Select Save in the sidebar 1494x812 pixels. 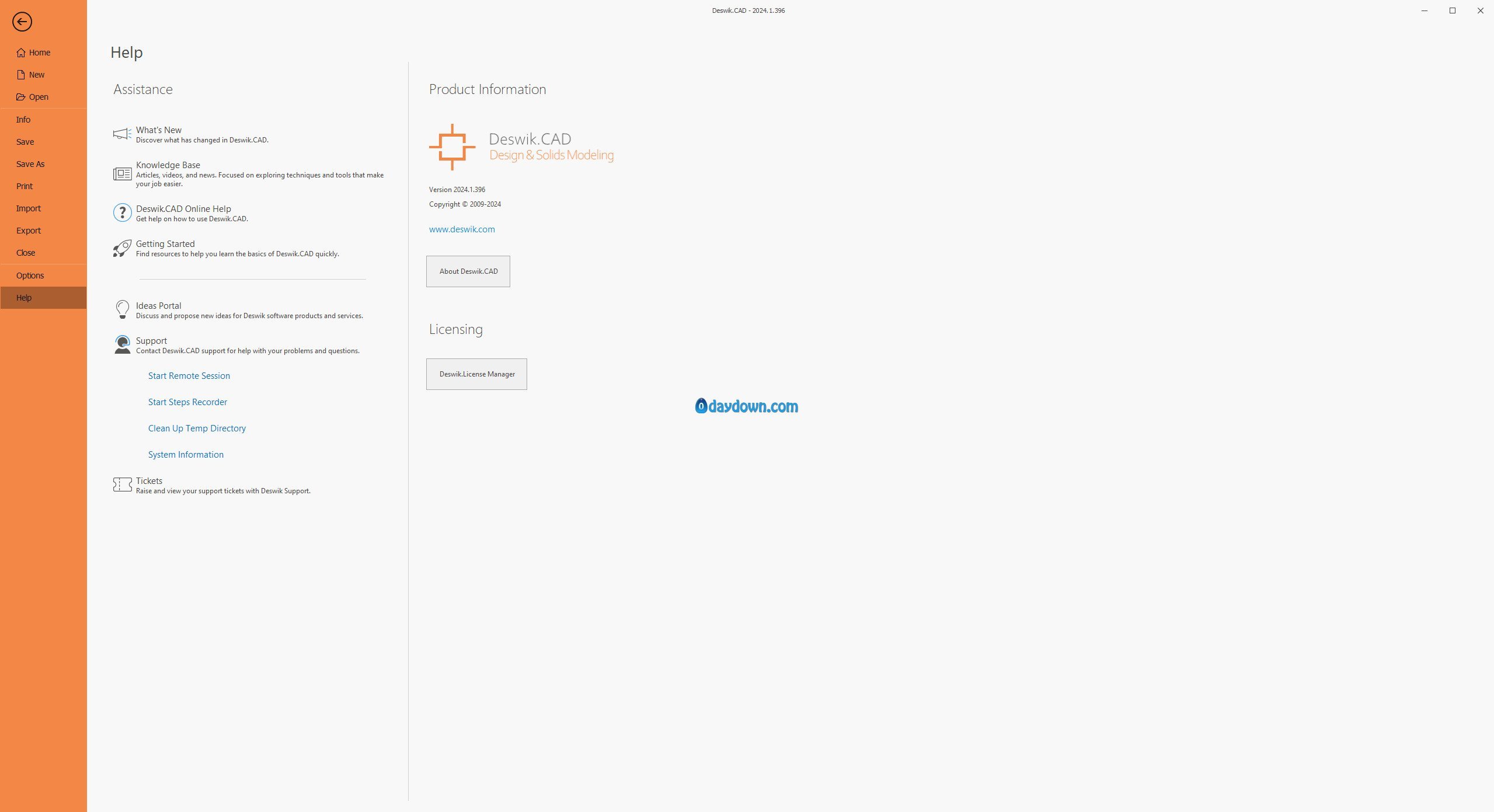coord(25,142)
